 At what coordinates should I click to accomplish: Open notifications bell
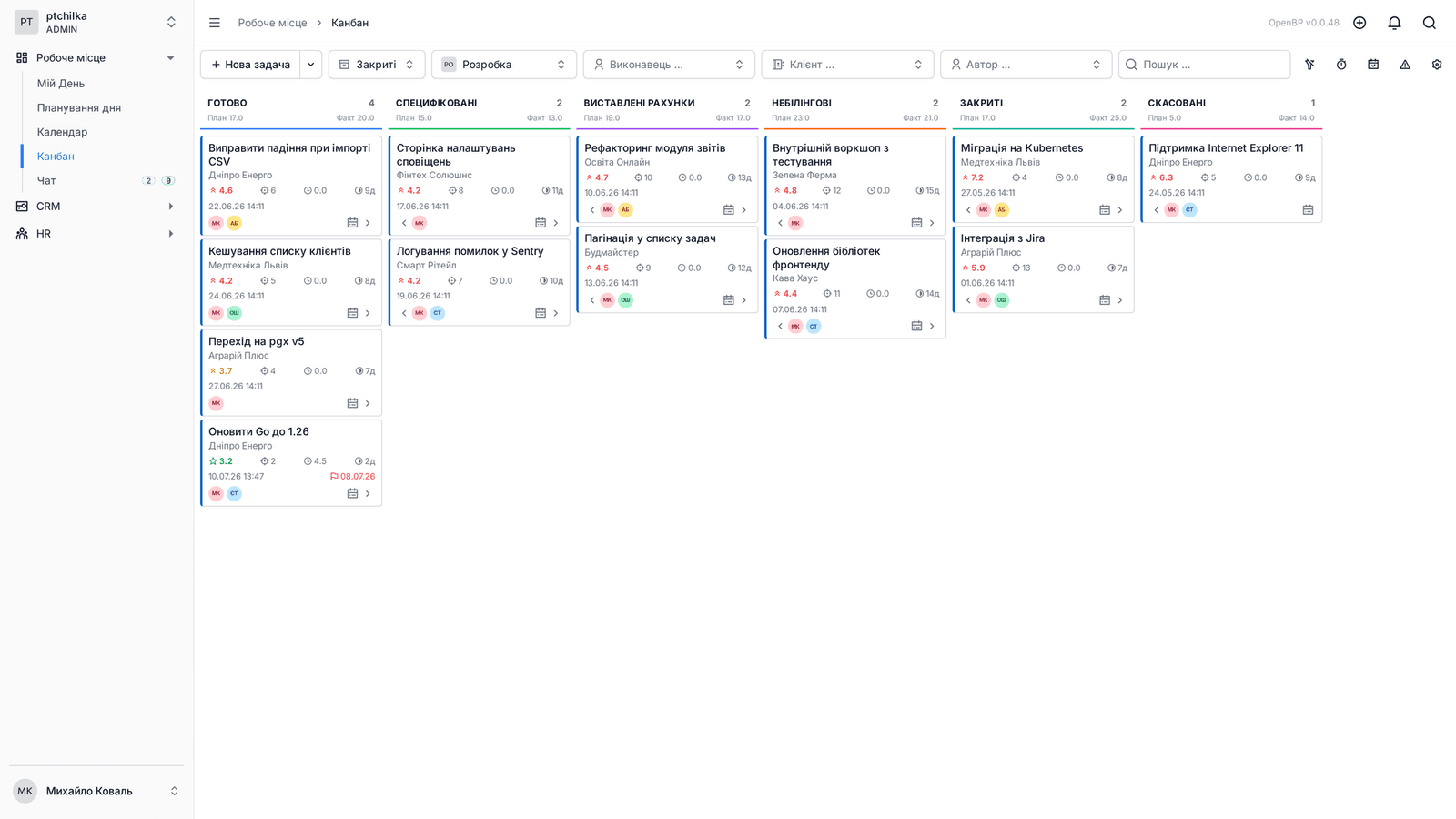click(1394, 23)
